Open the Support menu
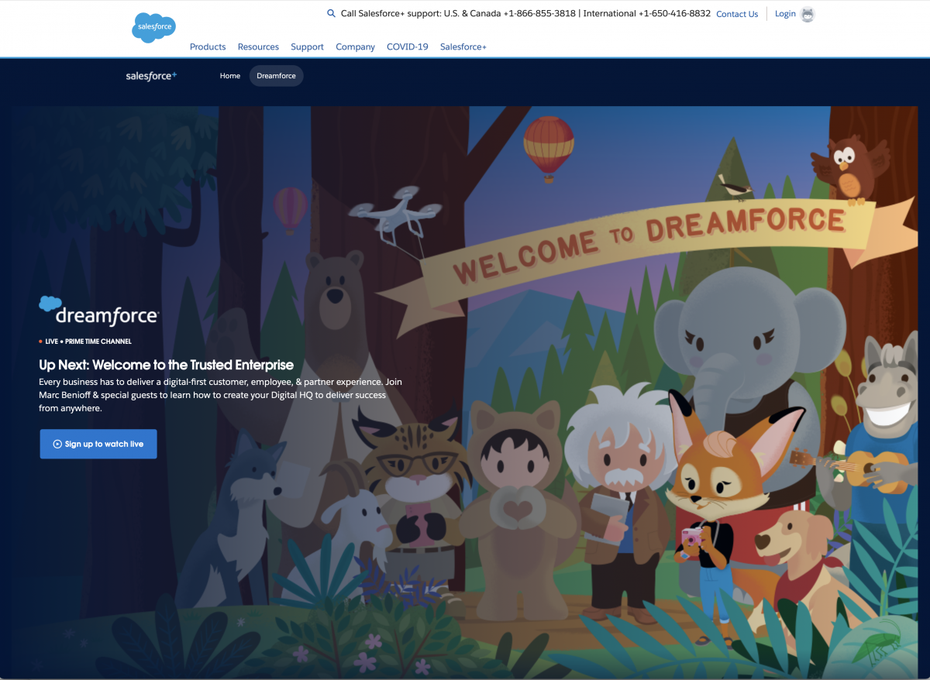 [x=307, y=47]
